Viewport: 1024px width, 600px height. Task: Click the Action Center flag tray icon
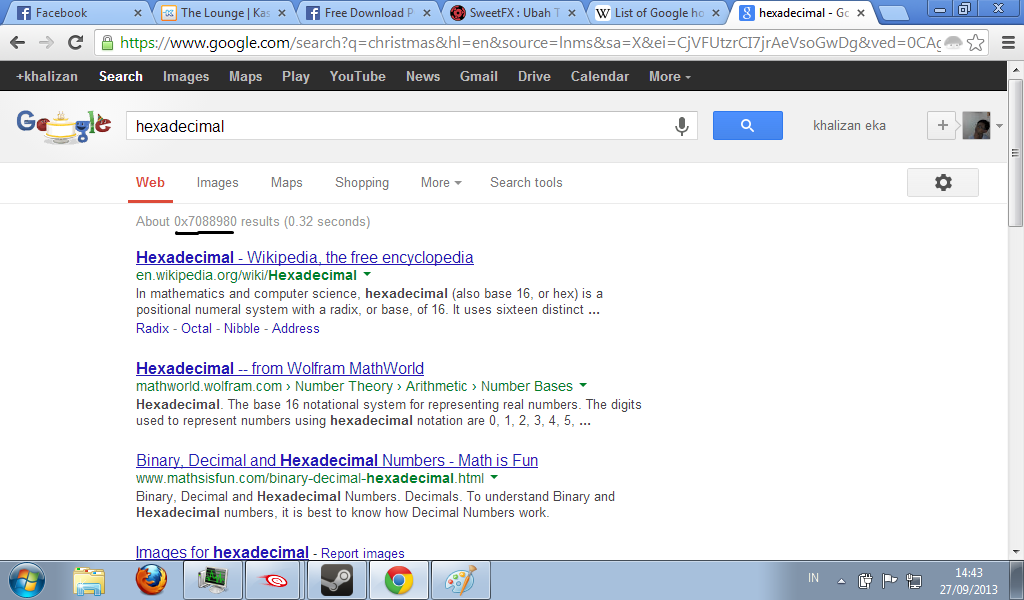pos(889,580)
